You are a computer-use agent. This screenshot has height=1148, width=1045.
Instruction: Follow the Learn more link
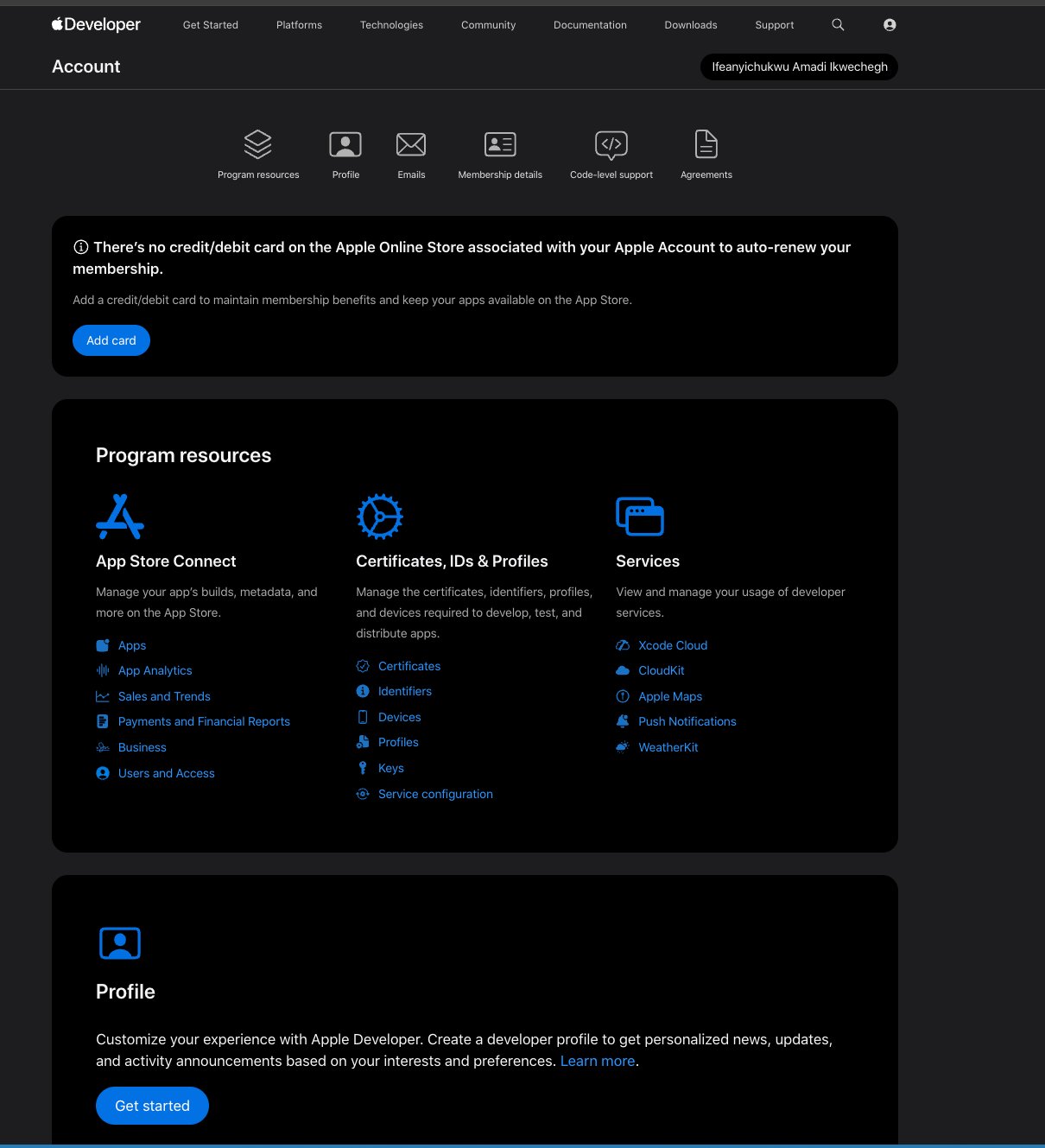click(598, 1061)
